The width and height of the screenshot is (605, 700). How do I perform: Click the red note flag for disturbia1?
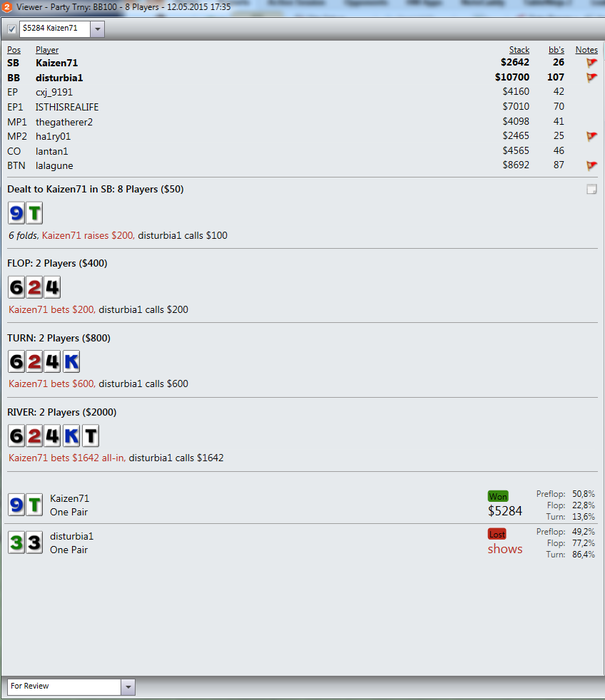coord(592,78)
